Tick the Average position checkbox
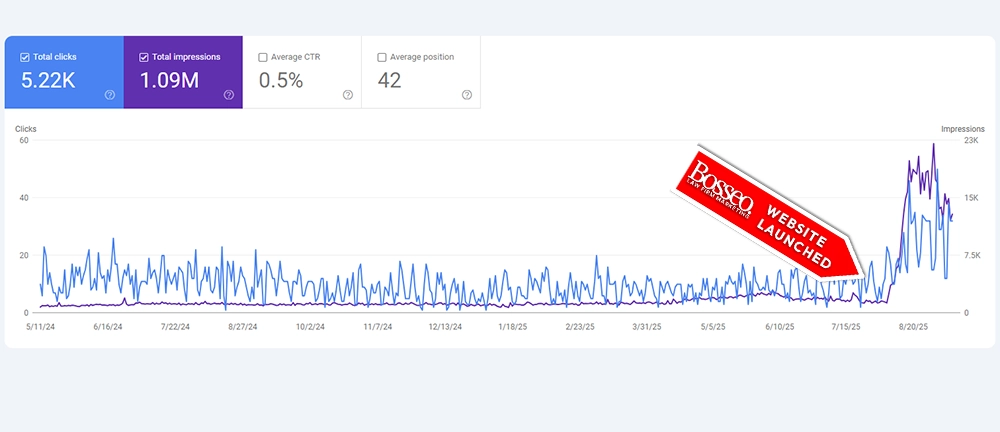Screen dimensions: 1000x432 coord(383,57)
